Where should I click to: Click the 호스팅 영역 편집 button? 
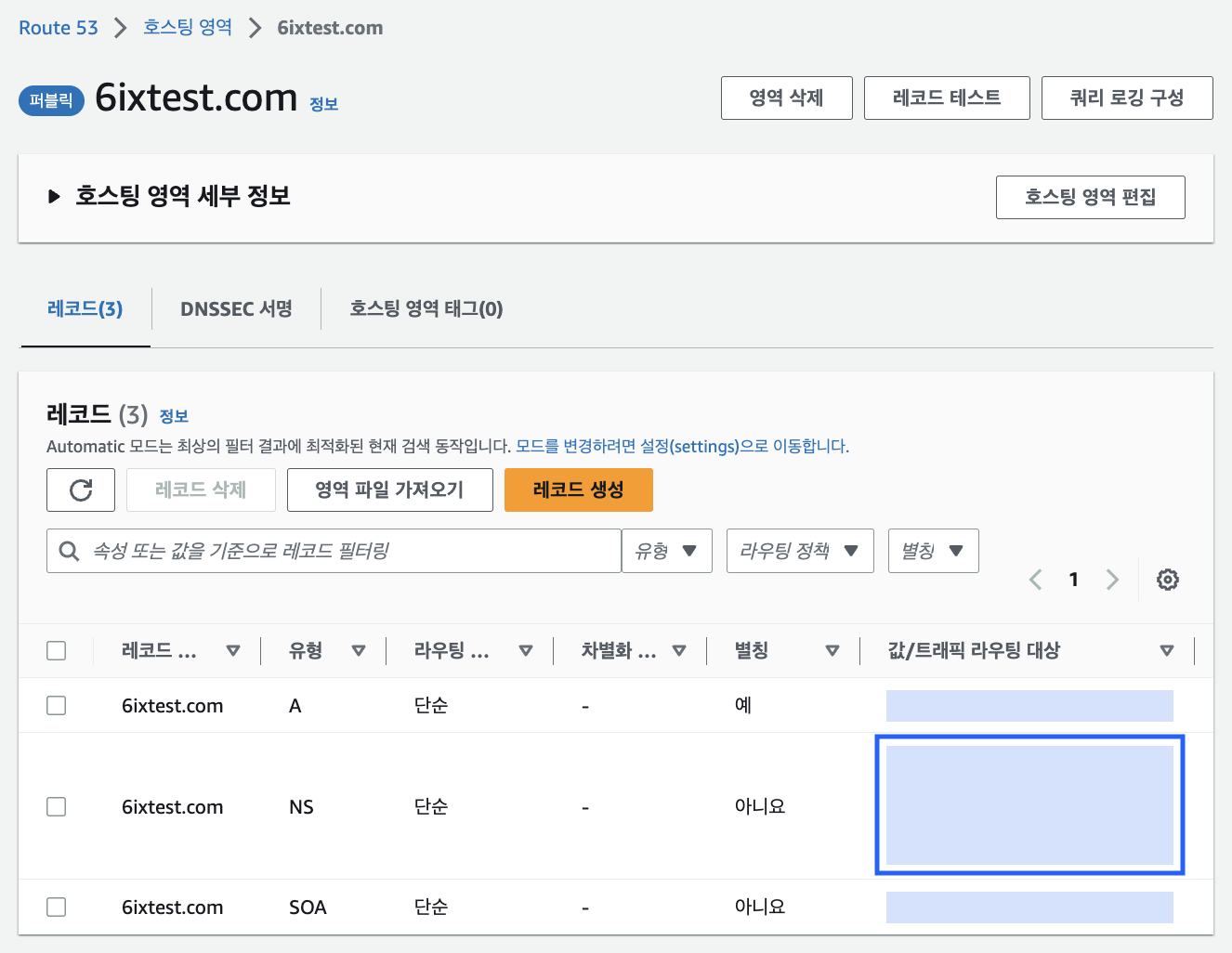pyautogui.click(x=1091, y=197)
